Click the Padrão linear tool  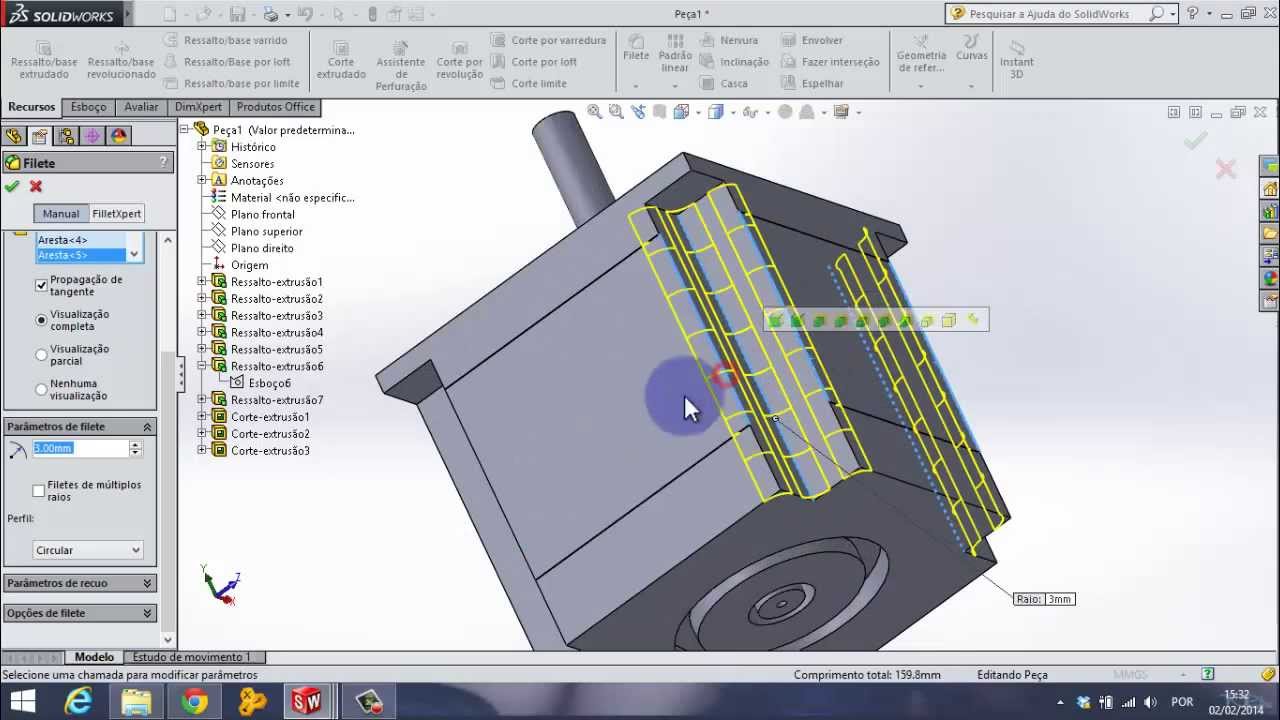pos(675,54)
